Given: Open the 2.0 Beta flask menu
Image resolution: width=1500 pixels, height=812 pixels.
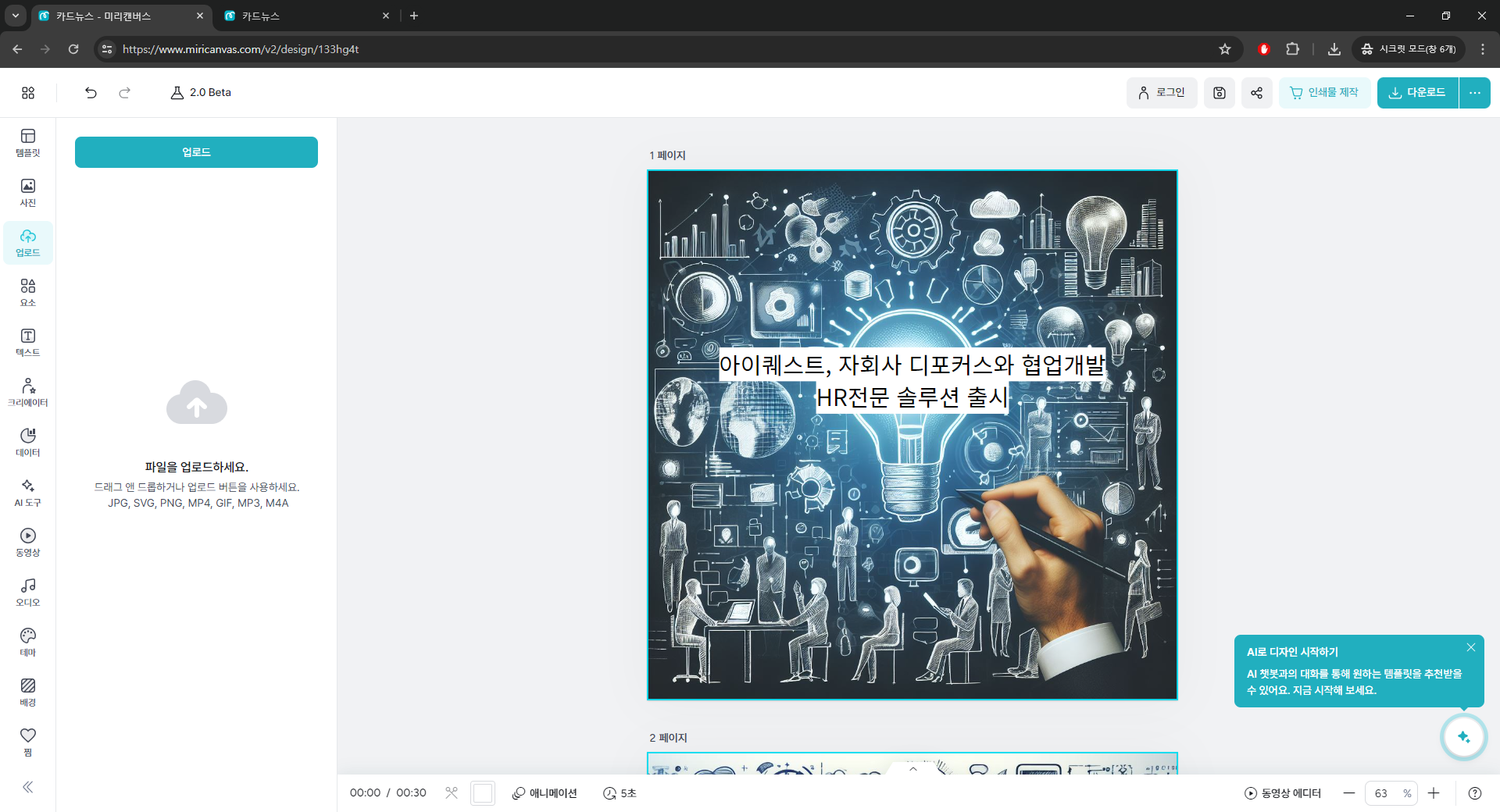Looking at the screenshot, I should [x=201, y=92].
